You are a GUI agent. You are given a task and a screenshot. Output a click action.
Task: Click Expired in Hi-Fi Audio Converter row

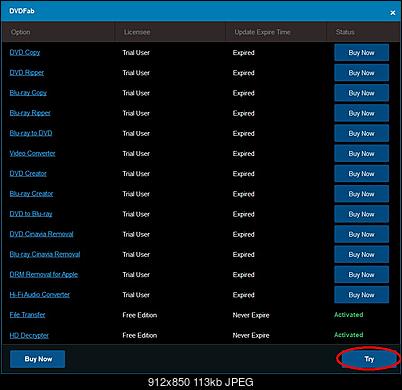(243, 295)
